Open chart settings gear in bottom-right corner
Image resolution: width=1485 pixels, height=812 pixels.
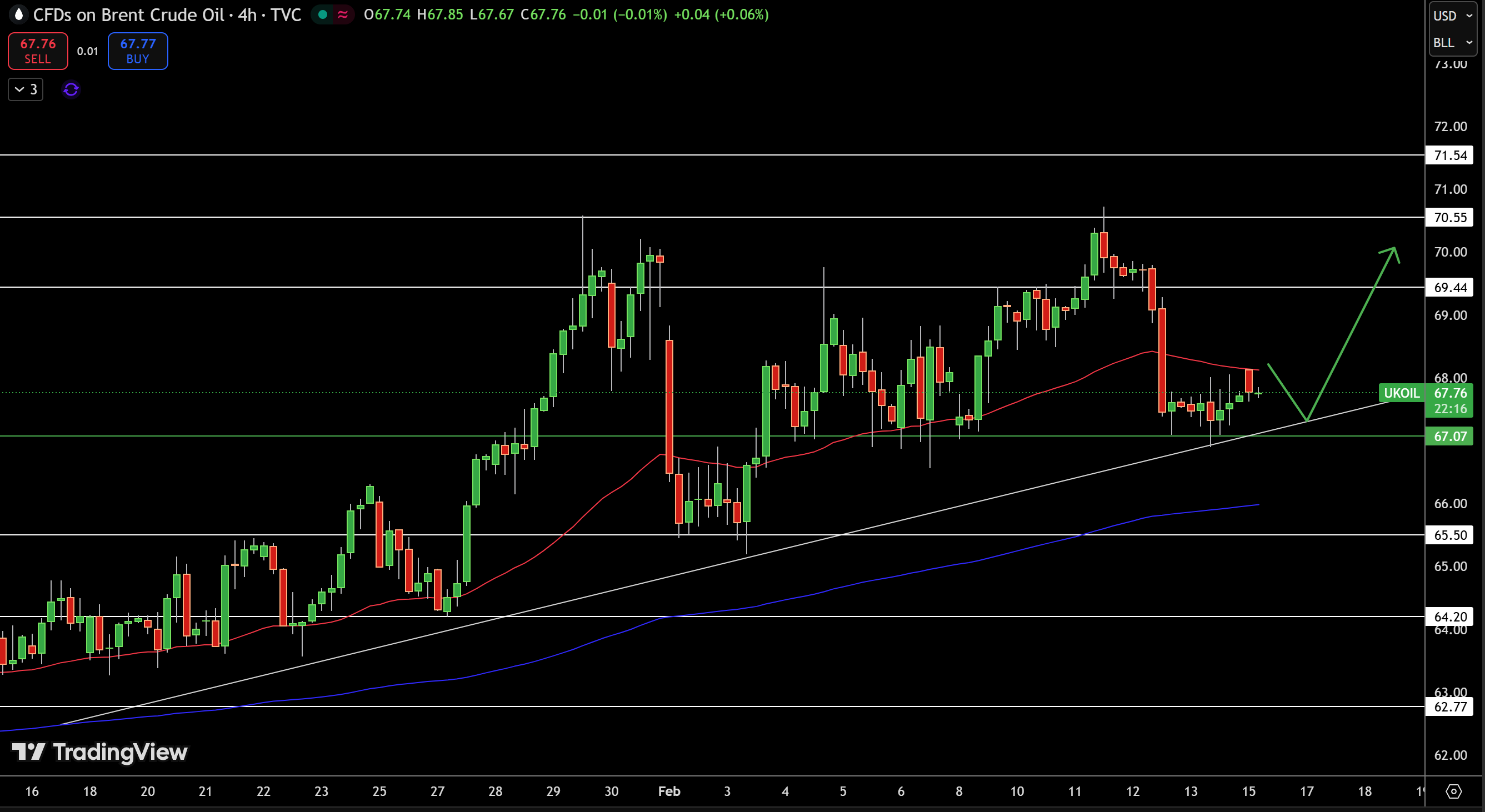1454,791
